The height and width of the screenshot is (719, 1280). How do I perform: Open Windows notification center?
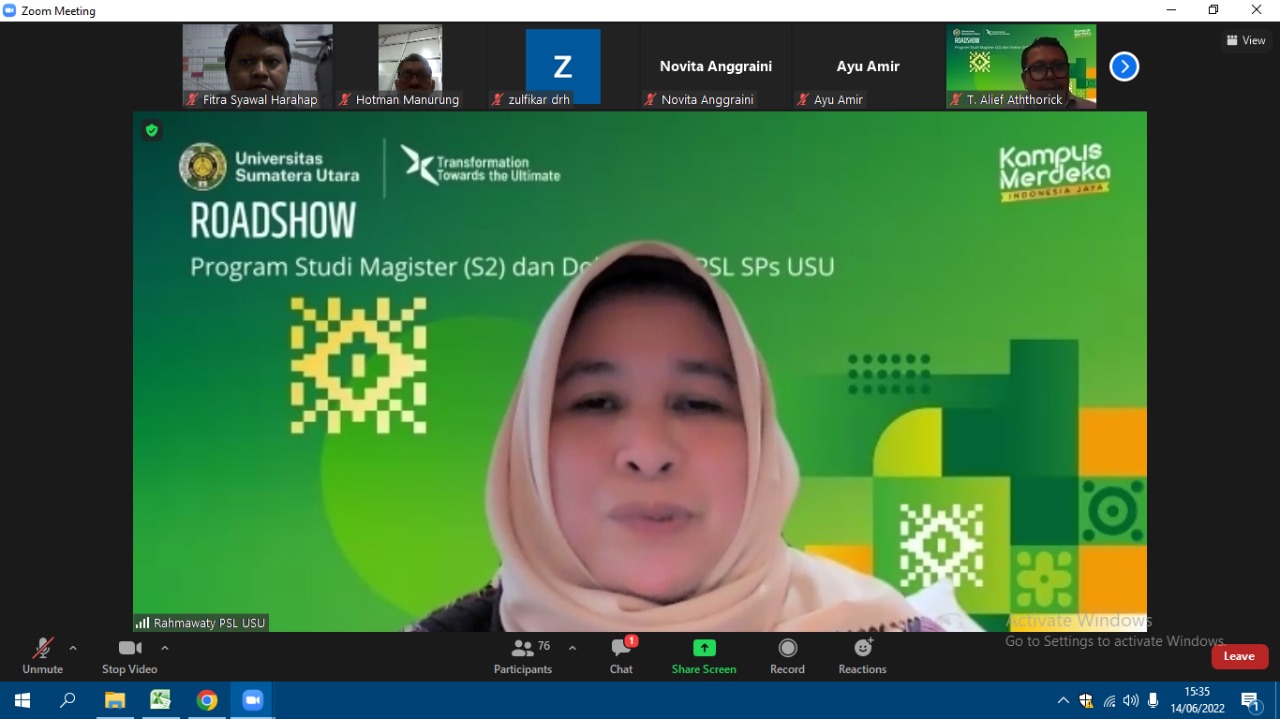(x=1250, y=701)
